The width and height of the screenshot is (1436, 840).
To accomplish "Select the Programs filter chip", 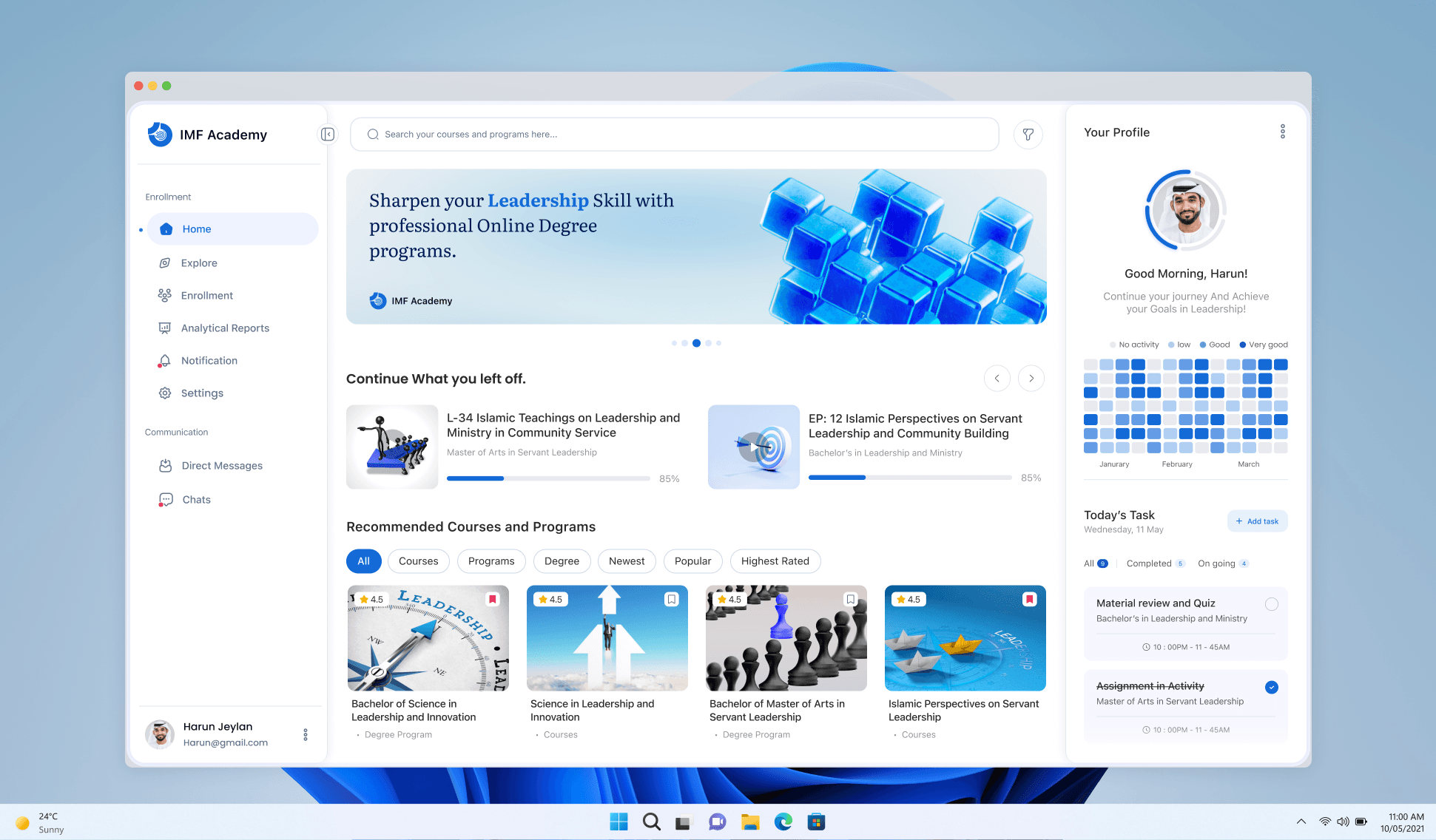I will (491, 560).
